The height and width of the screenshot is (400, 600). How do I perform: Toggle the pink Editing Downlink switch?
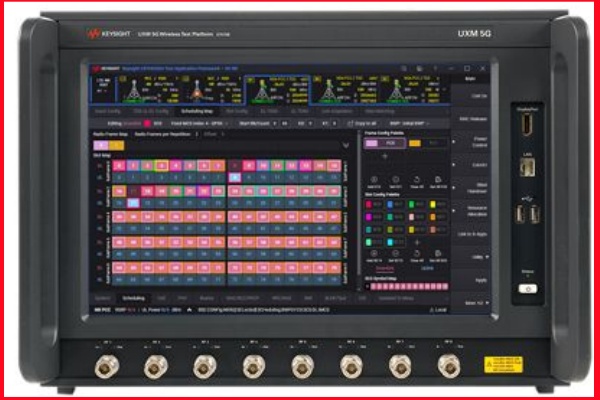click(147, 124)
